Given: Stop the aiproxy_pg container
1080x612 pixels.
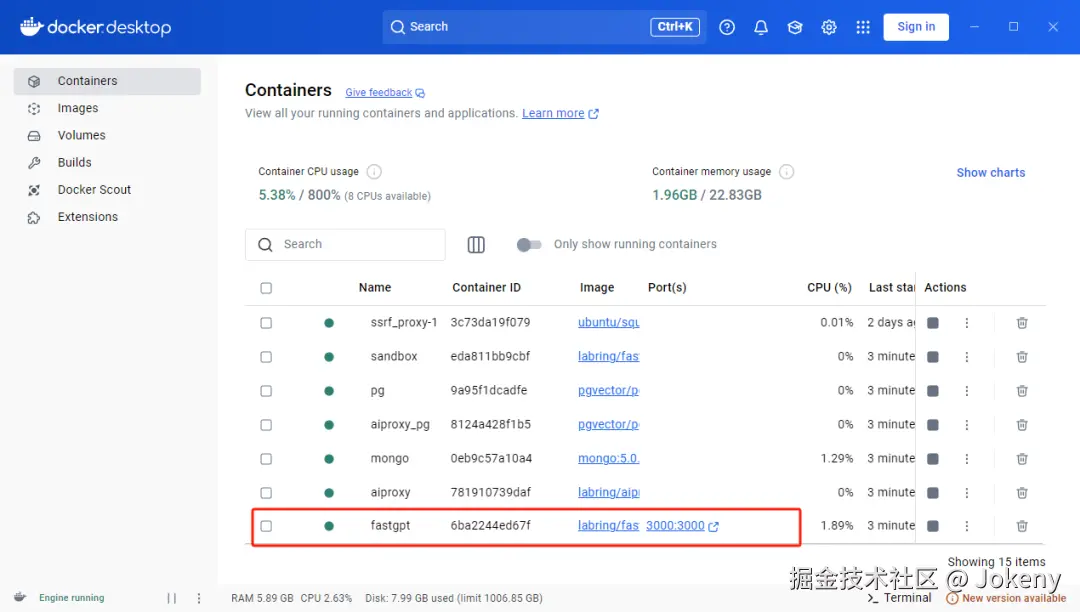Looking at the screenshot, I should 933,425.
